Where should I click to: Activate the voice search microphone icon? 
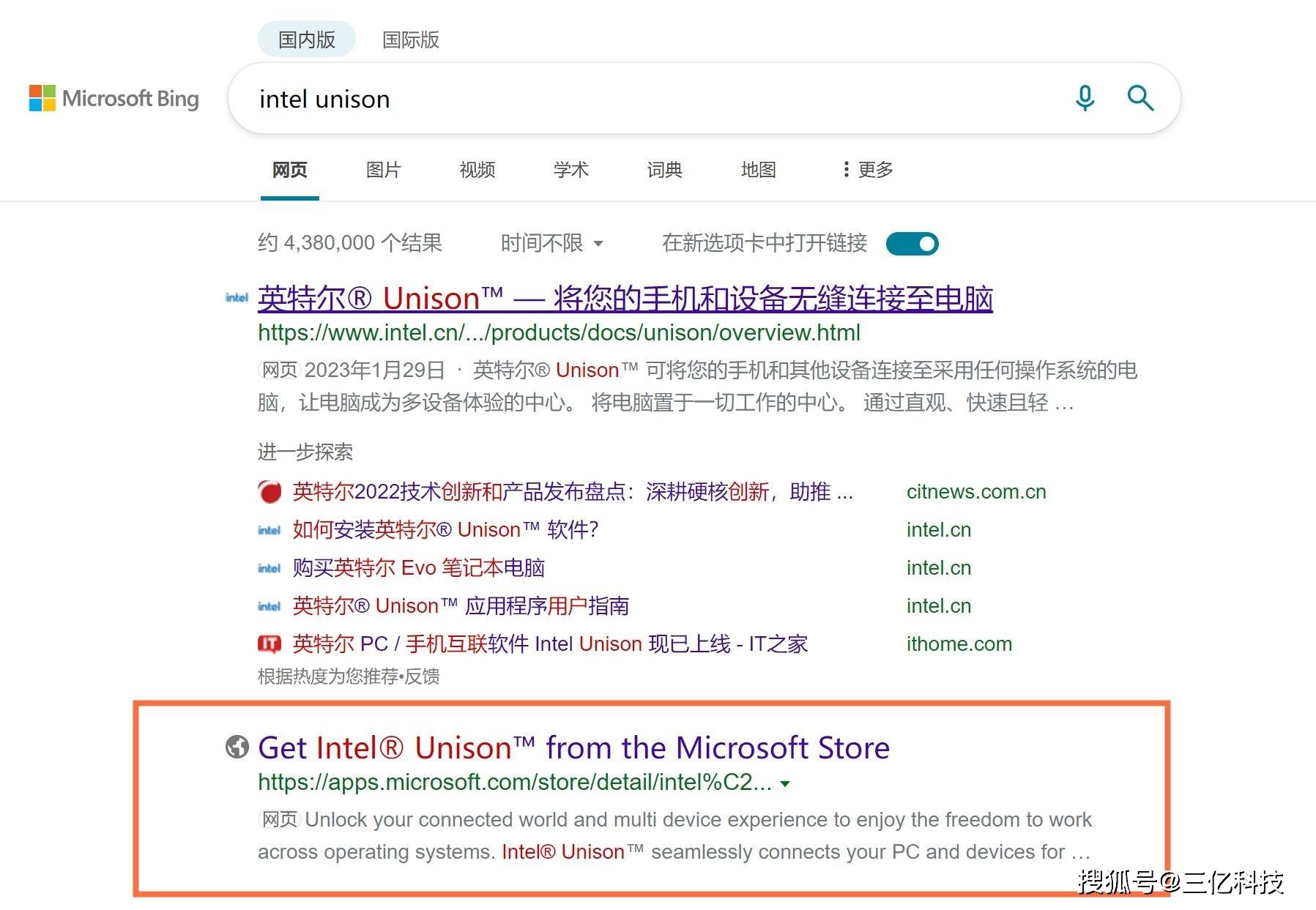pos(1085,98)
